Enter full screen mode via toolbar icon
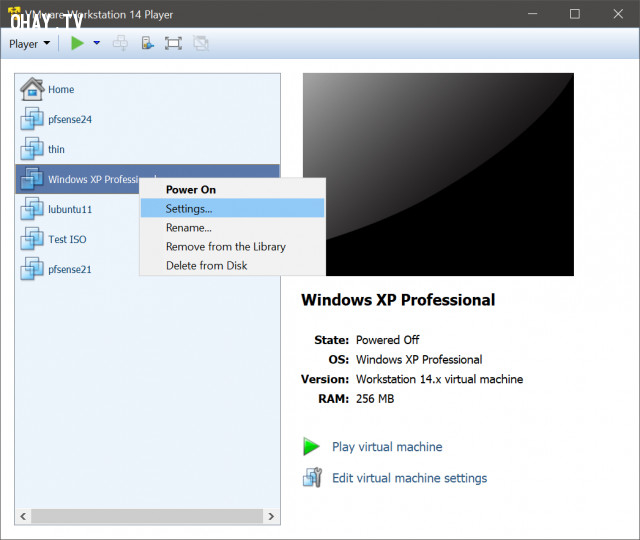 (x=173, y=43)
